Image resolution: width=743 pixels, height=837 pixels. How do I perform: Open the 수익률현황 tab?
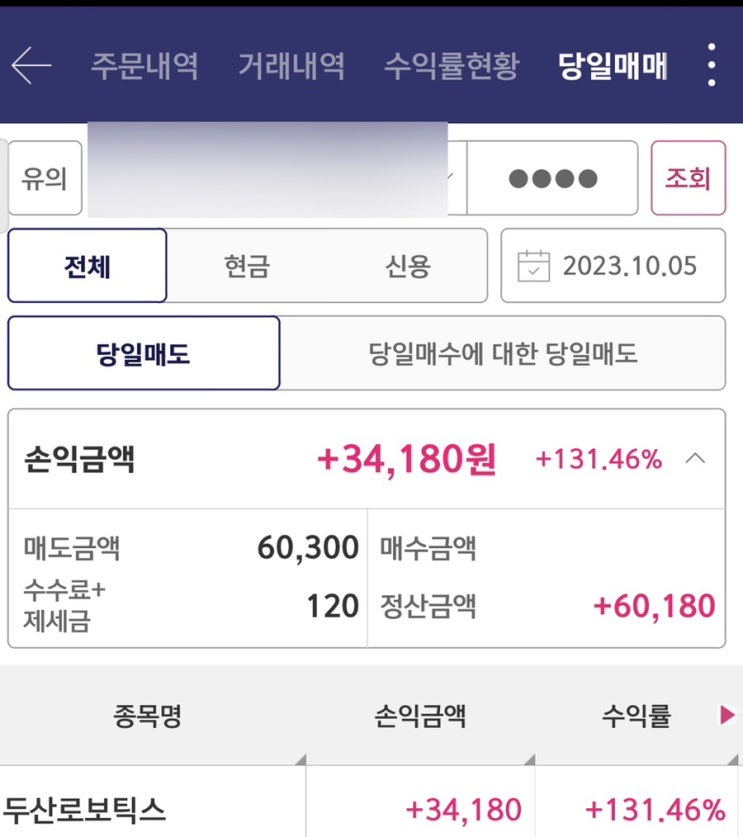click(451, 66)
